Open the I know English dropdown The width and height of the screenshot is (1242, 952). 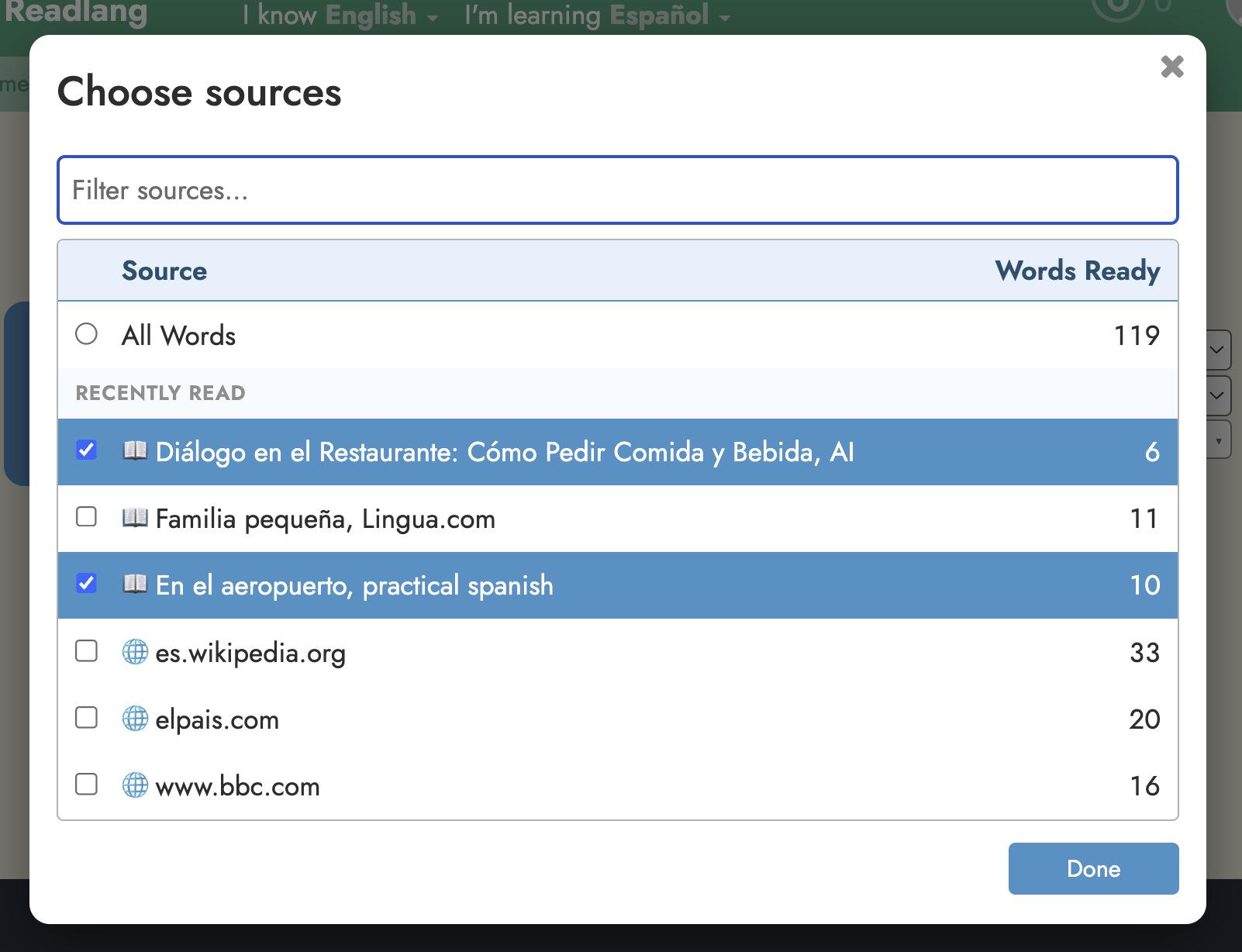[x=340, y=15]
